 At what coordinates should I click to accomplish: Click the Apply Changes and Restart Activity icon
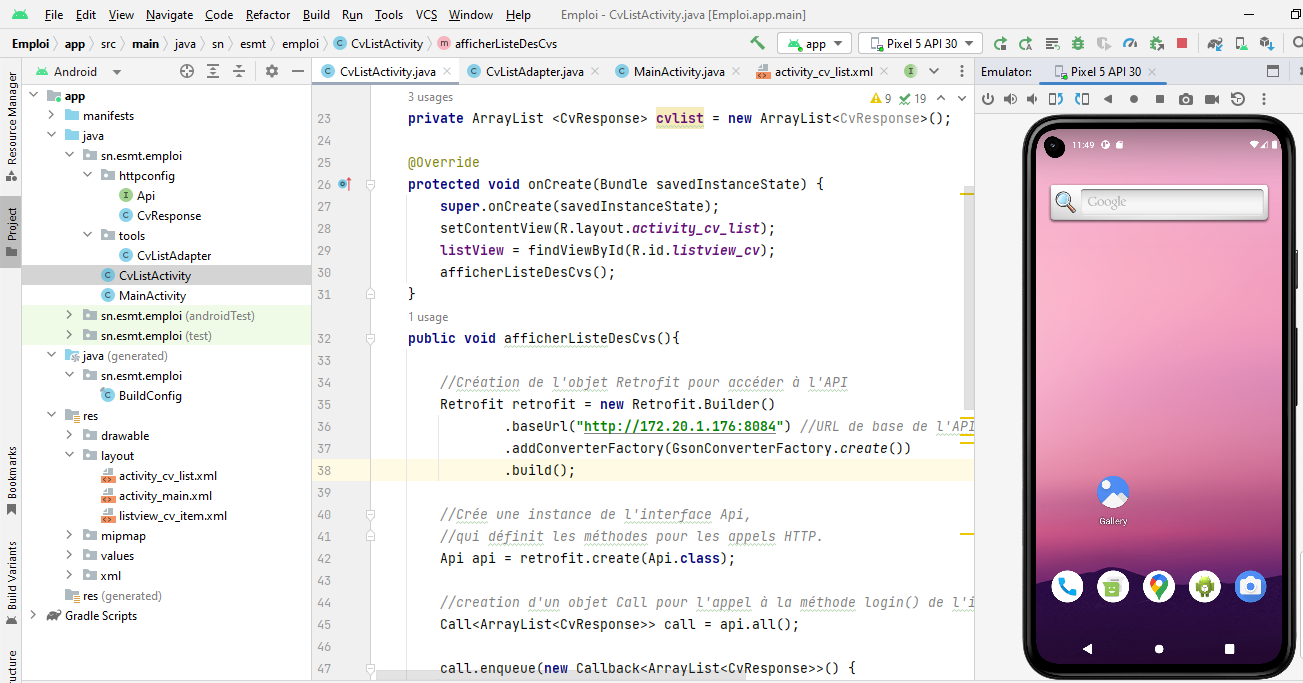(1026, 43)
